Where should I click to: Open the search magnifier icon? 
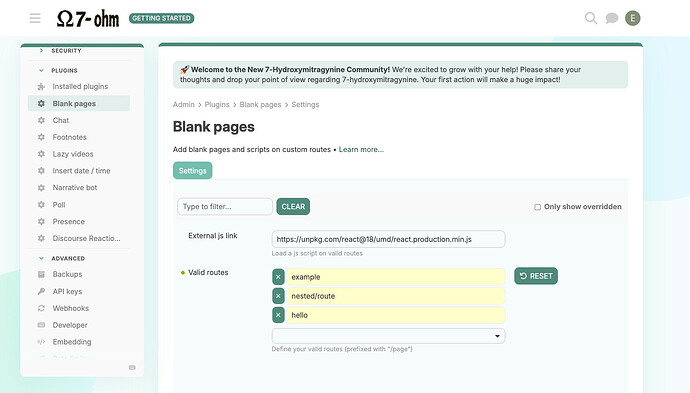point(591,18)
